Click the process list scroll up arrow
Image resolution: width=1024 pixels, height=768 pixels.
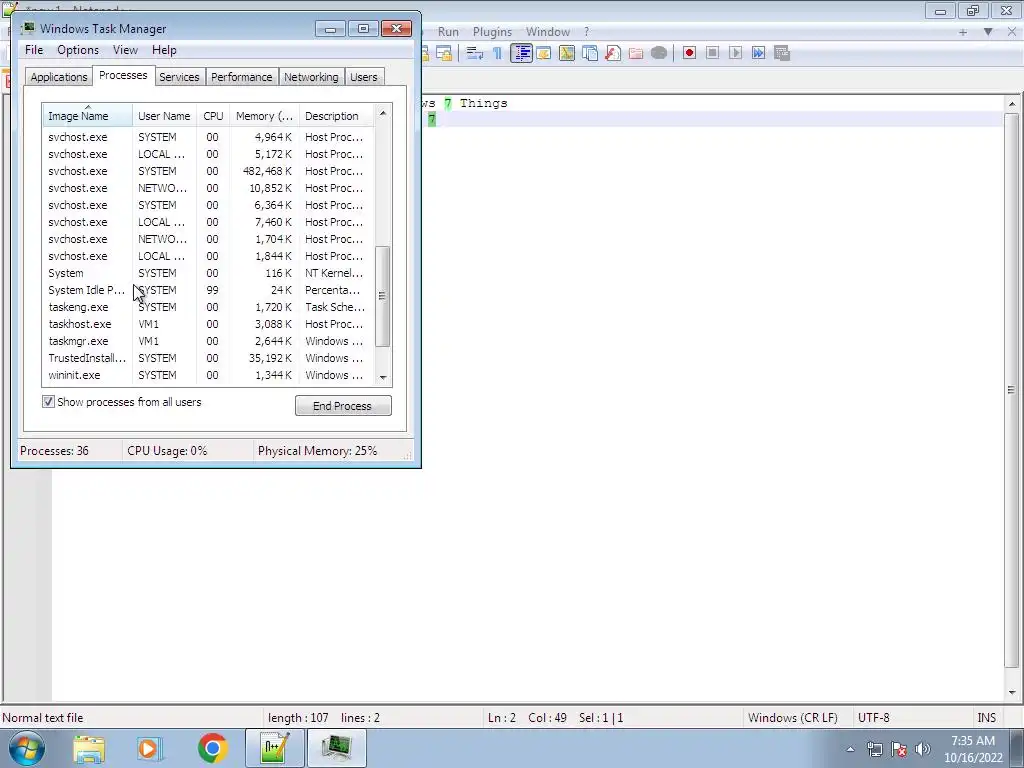383,114
